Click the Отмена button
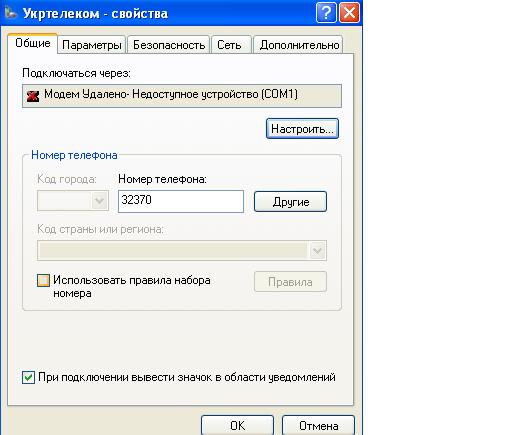 point(318,425)
